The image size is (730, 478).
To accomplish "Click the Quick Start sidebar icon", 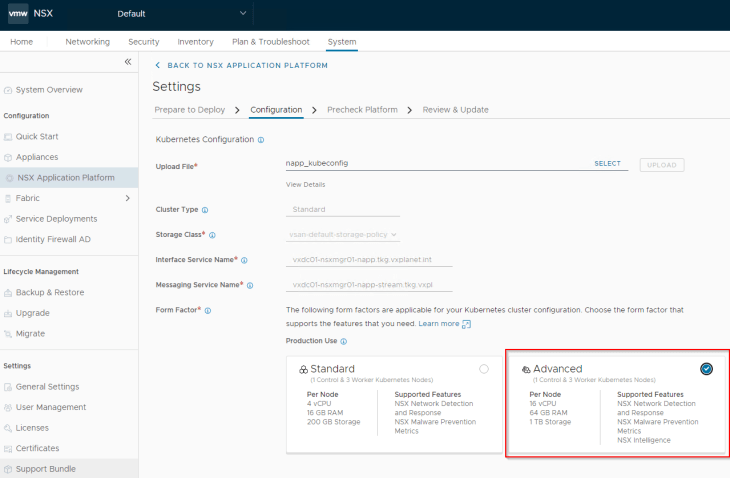I will pyautogui.click(x=8, y=137).
